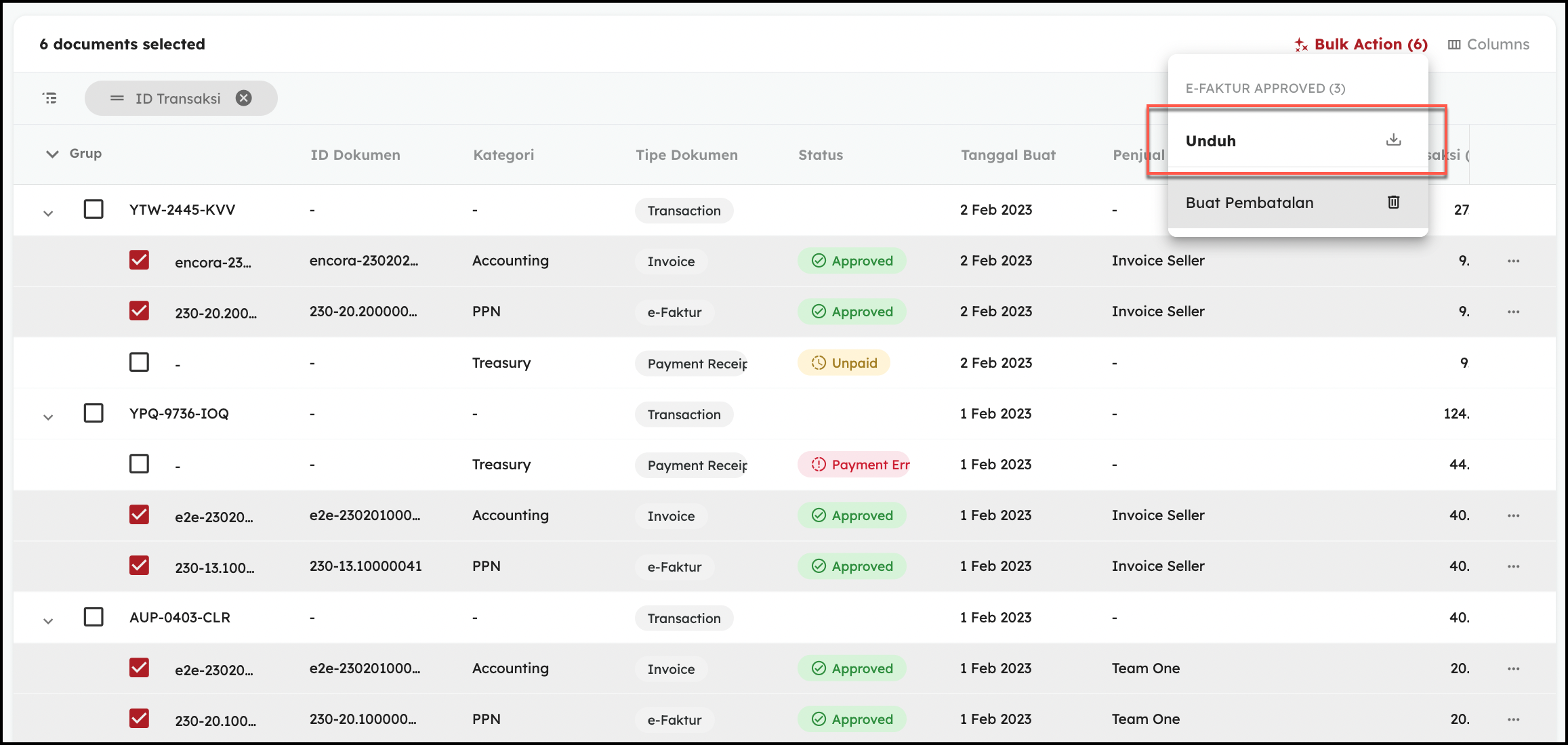Open Columns settings
1568x745 pixels.
(1489, 45)
